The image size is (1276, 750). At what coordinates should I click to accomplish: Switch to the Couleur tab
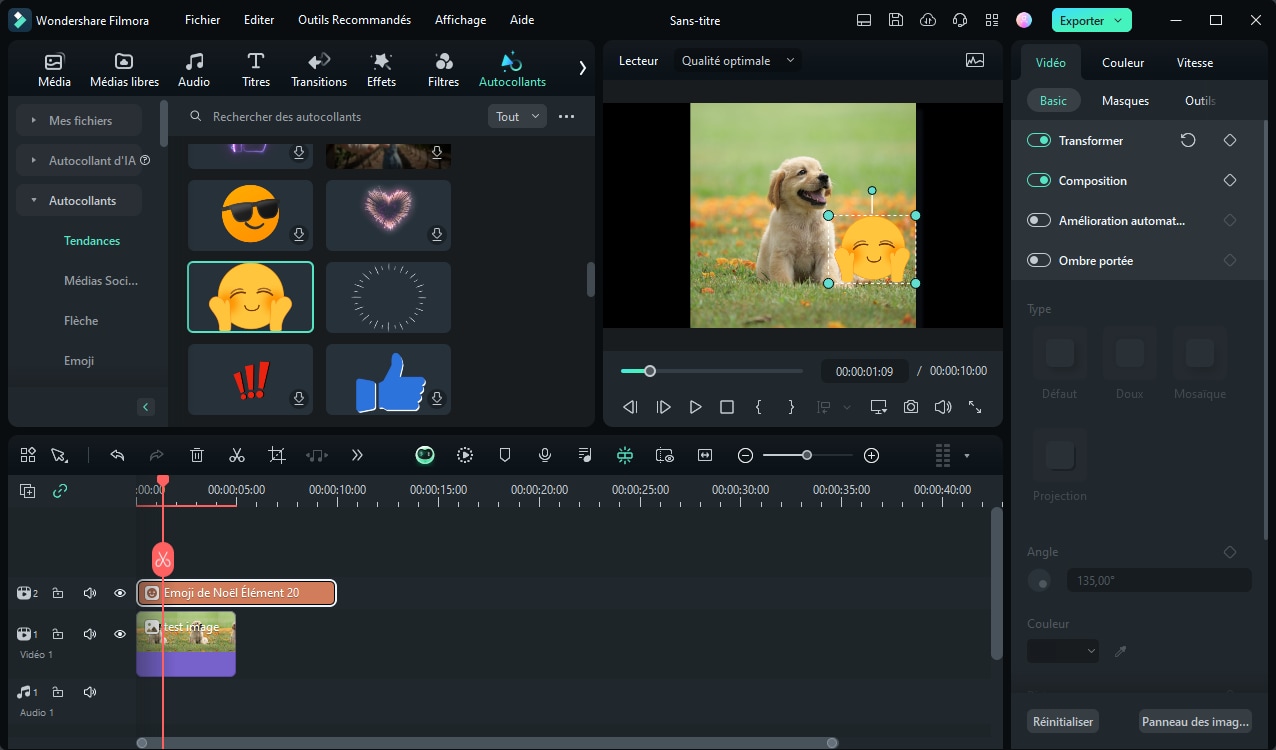pos(1123,62)
